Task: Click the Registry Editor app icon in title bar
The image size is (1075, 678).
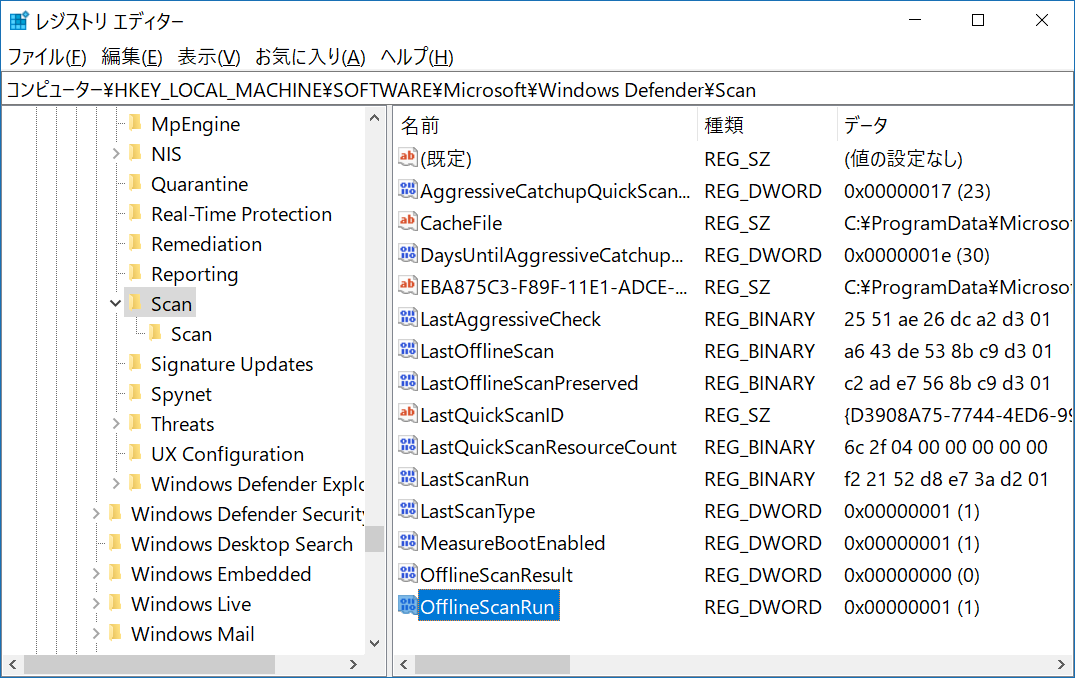Action: click(x=19, y=21)
